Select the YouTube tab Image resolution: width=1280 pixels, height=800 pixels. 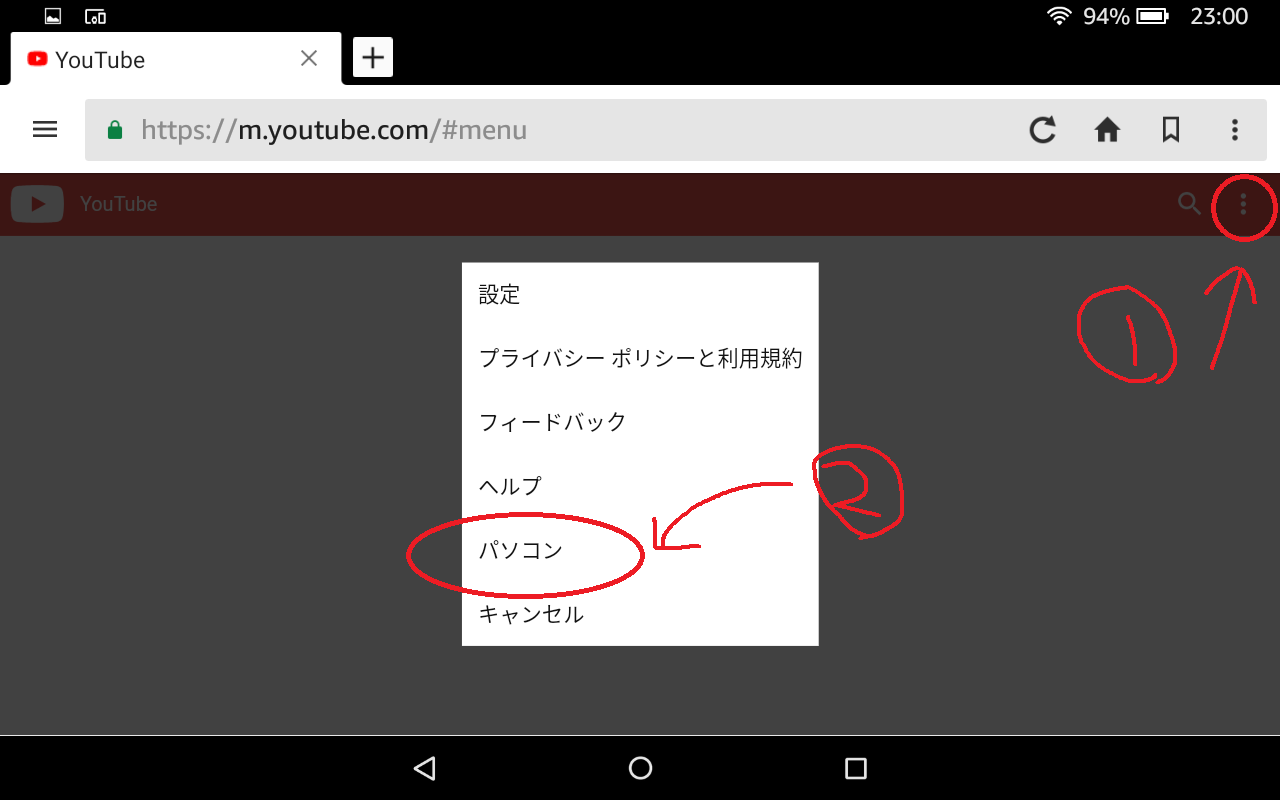150,60
